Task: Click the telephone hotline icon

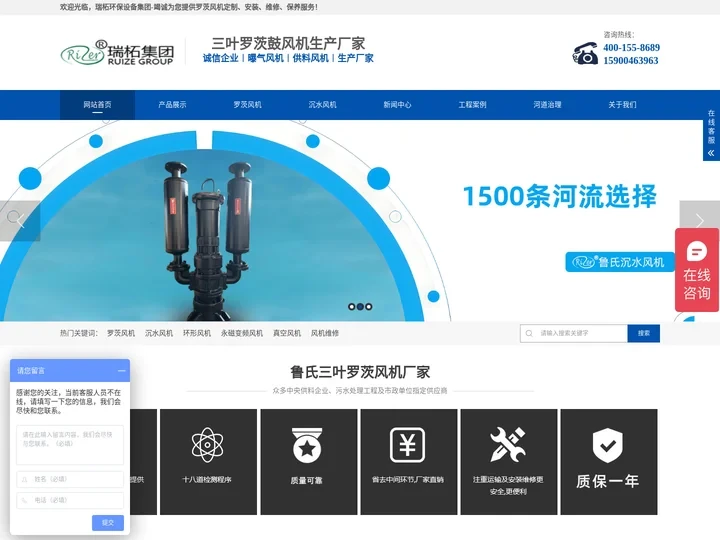Action: pyautogui.click(x=585, y=53)
